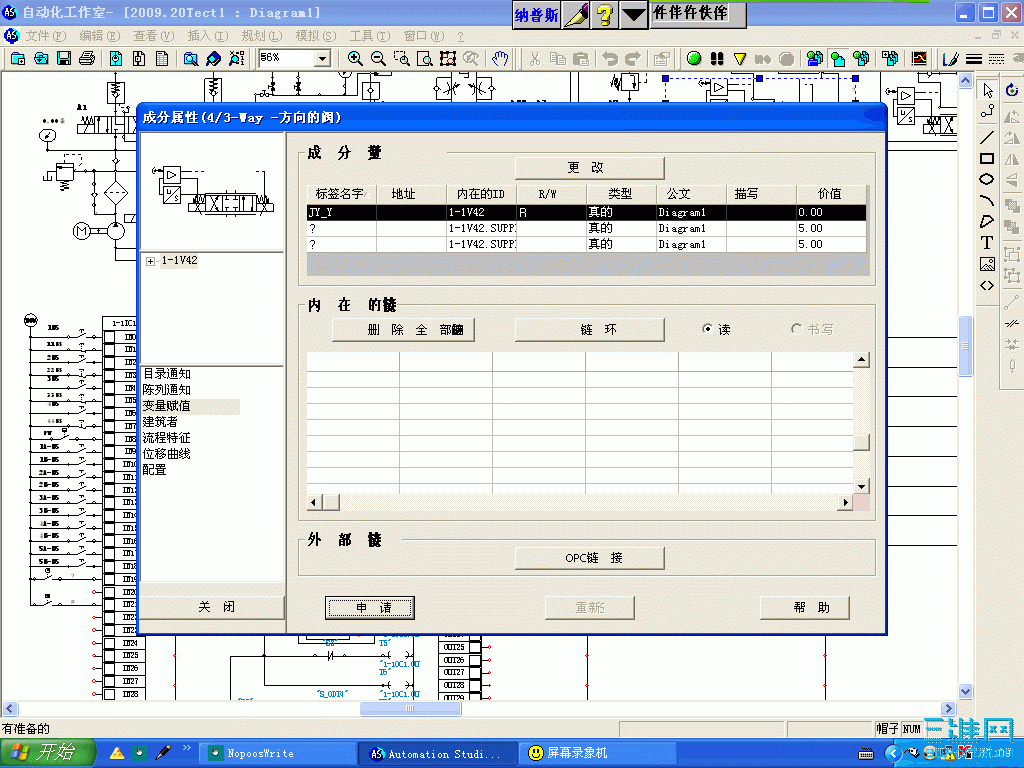Click the Zoom In magnifier icon

pos(355,59)
